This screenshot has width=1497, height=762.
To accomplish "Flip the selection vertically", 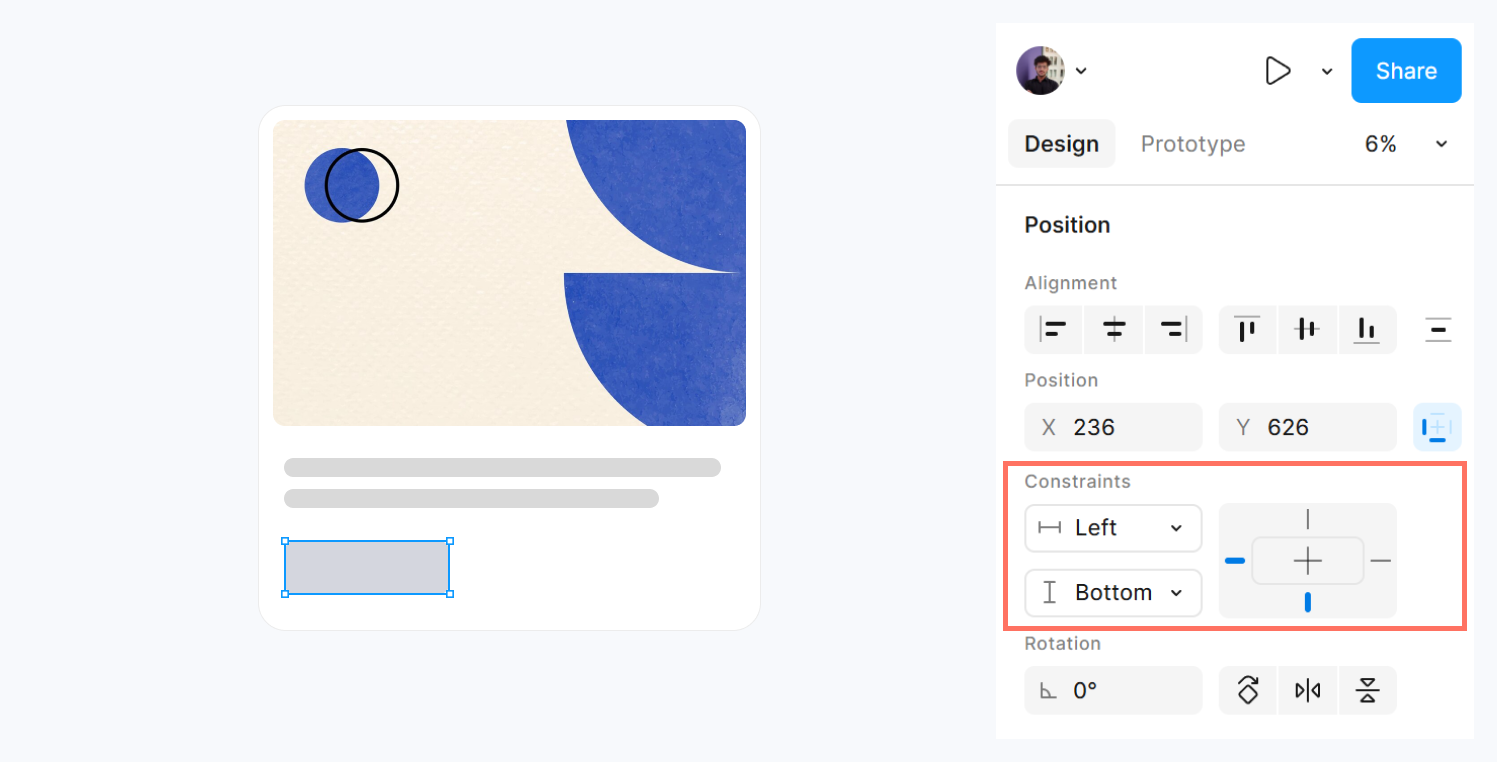I will coord(1367,690).
